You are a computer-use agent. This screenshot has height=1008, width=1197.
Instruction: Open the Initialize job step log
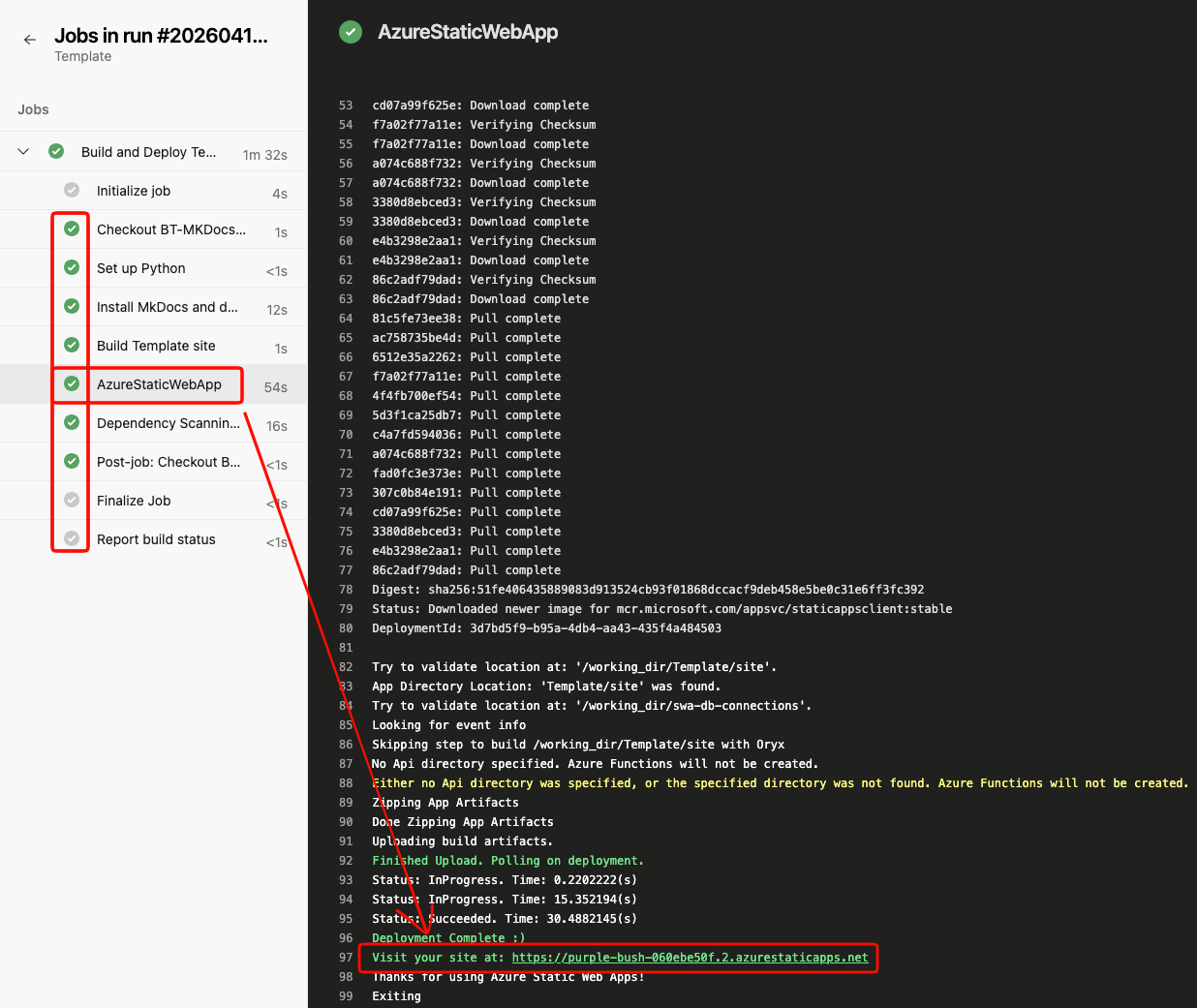(134, 191)
